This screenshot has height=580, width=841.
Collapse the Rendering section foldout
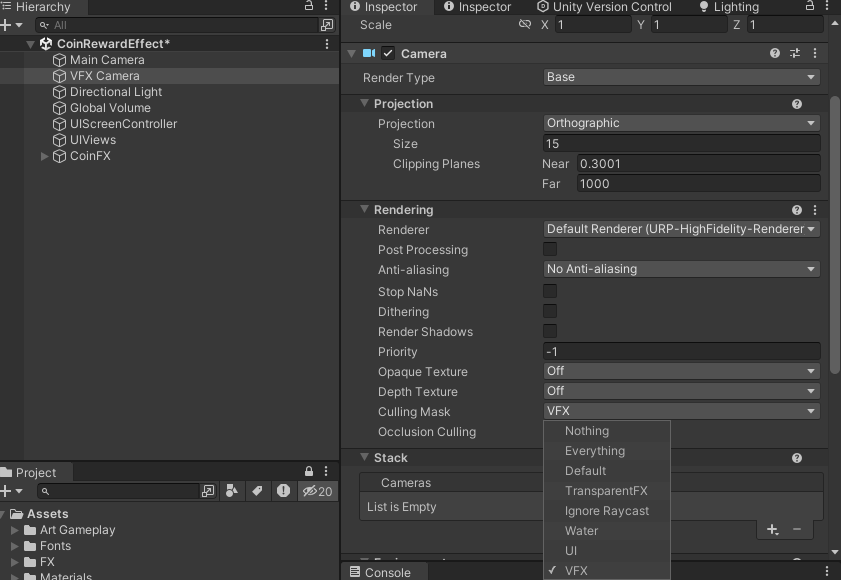(x=364, y=209)
